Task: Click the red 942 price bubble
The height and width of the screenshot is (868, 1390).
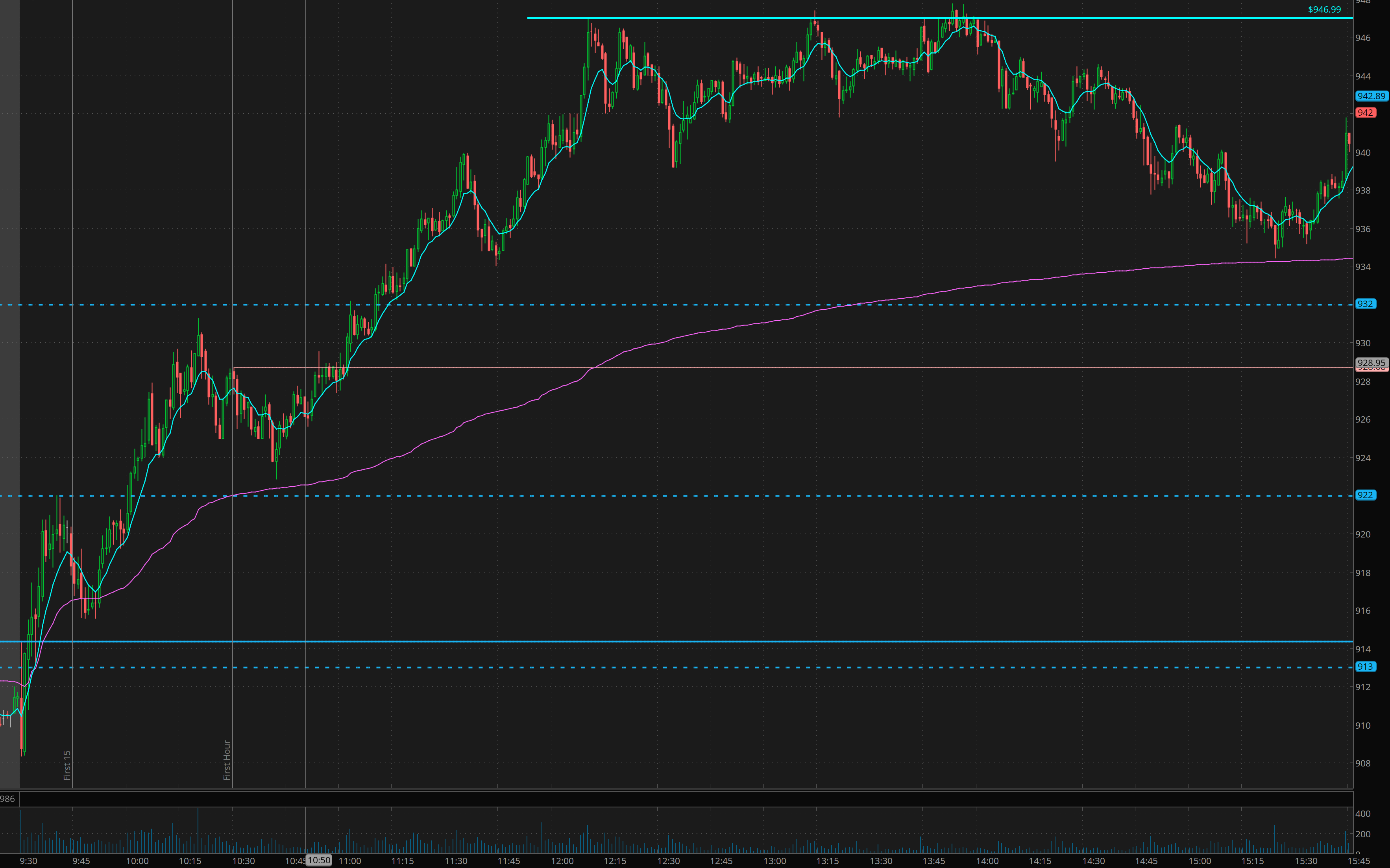Action: pyautogui.click(x=1365, y=113)
